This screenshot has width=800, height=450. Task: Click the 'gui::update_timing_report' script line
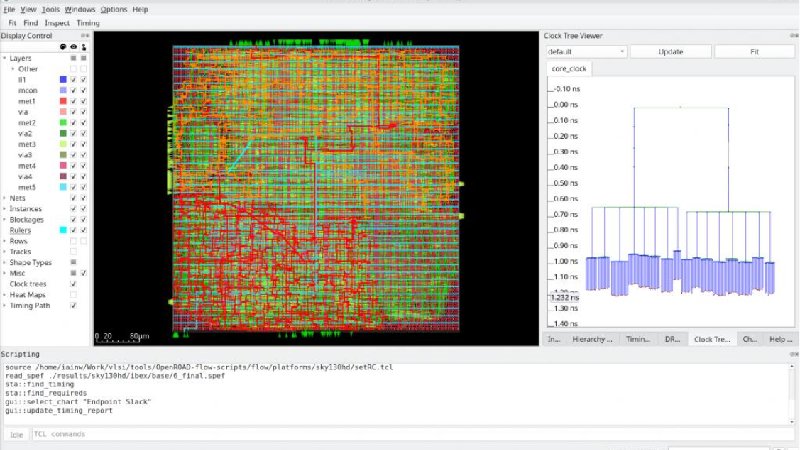pyautogui.click(x=59, y=411)
